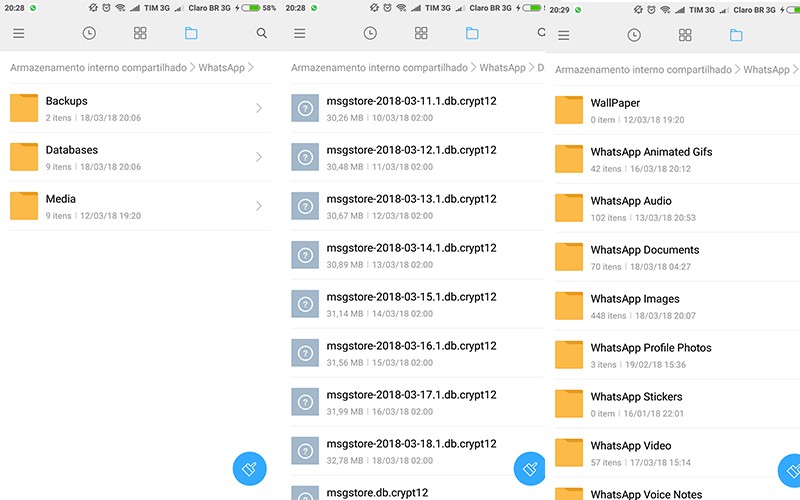Open WhatsApp Audio folder

(x=677, y=208)
